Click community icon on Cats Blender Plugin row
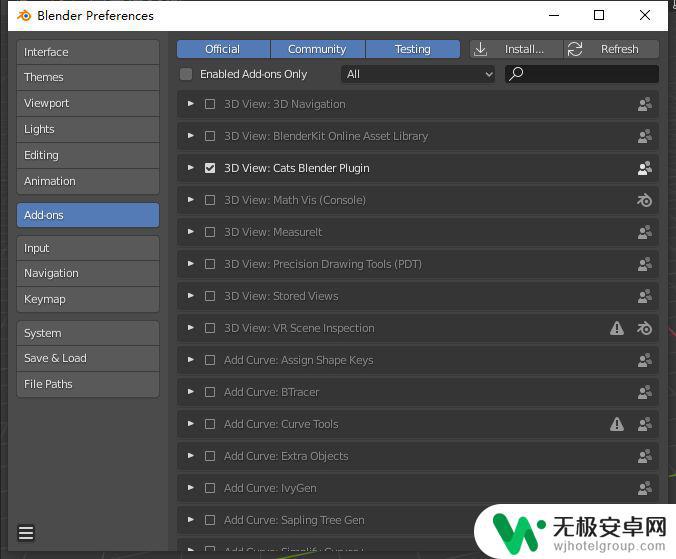The height and width of the screenshot is (559, 676). (645, 168)
